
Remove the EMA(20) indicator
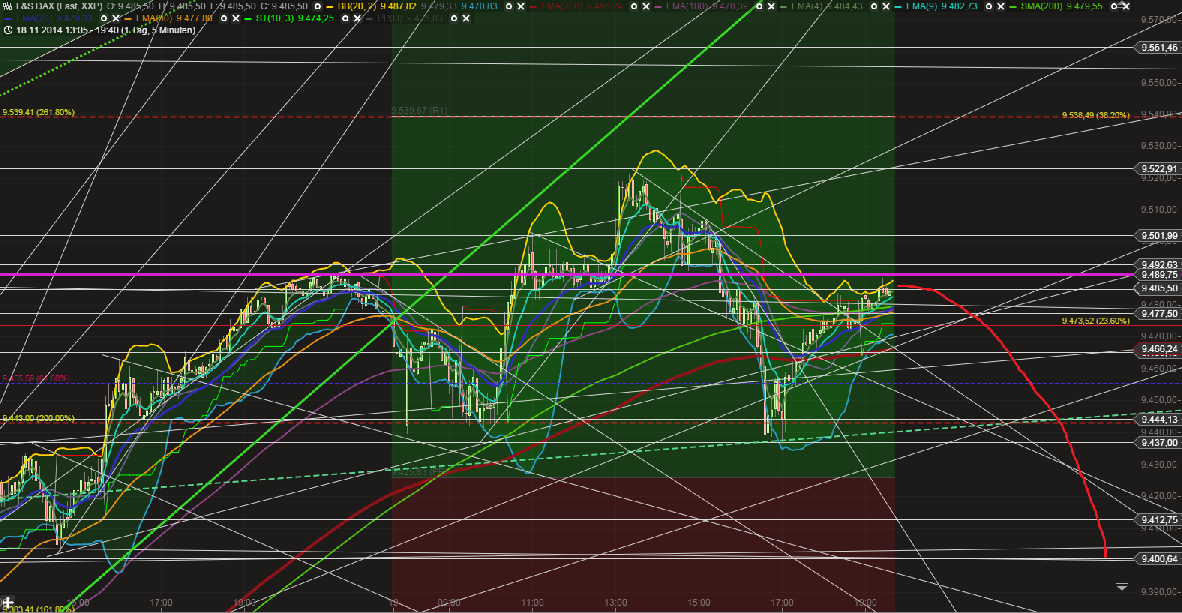116,18
